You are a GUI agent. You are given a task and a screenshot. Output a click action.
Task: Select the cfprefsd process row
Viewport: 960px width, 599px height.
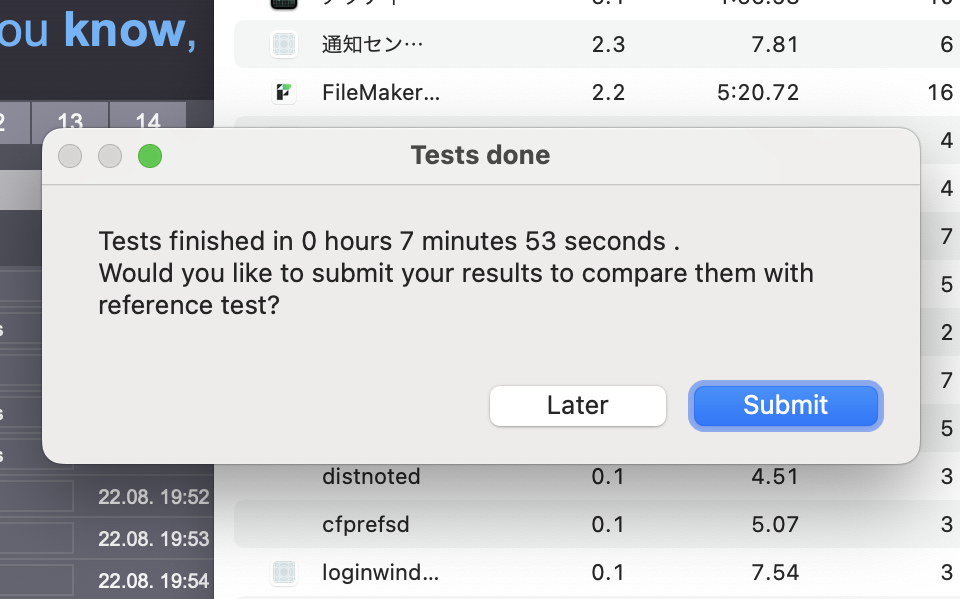click(x=597, y=524)
